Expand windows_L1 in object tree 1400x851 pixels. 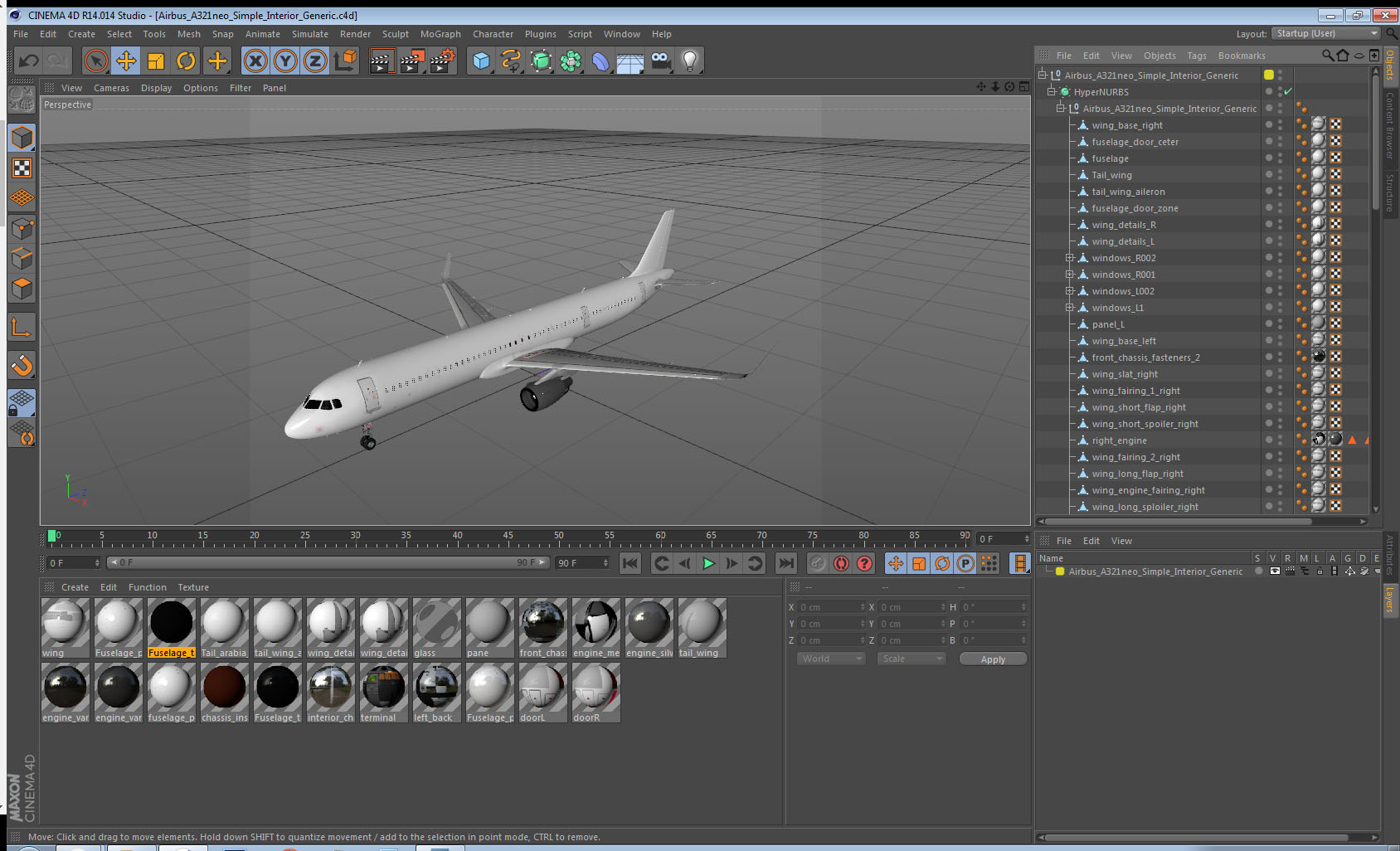tap(1070, 308)
